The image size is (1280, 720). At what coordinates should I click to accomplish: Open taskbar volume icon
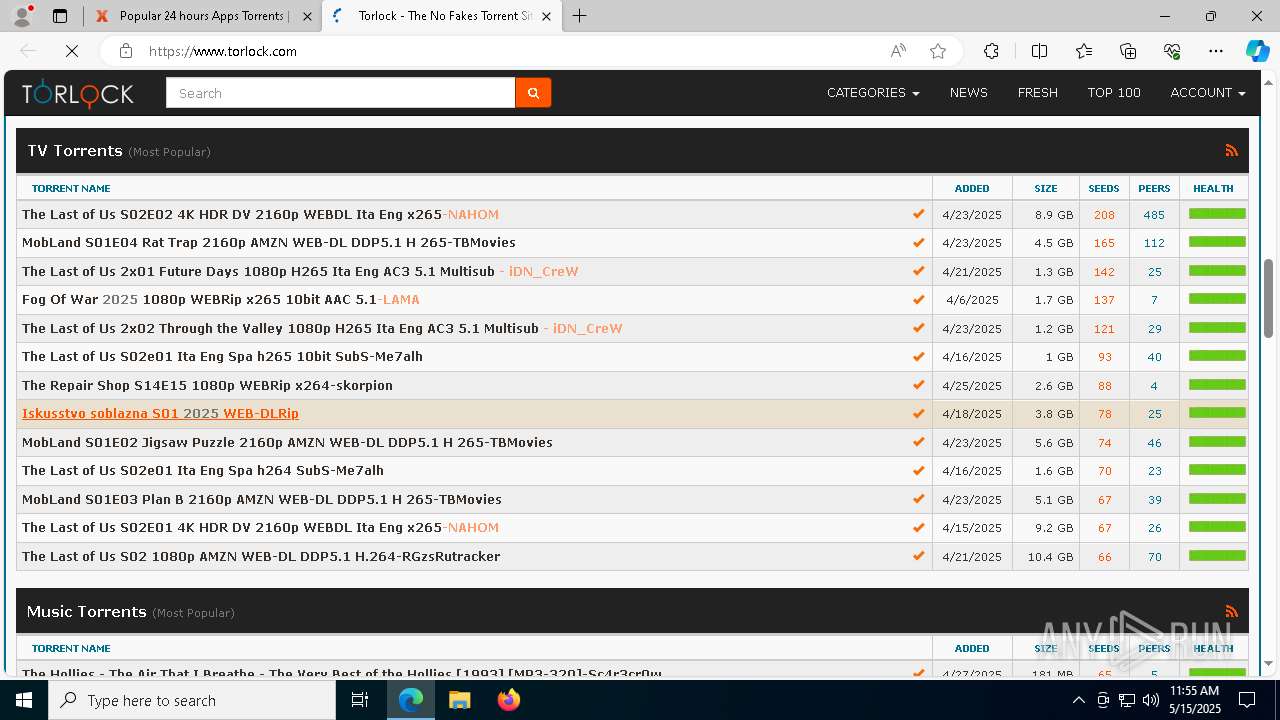point(1150,700)
